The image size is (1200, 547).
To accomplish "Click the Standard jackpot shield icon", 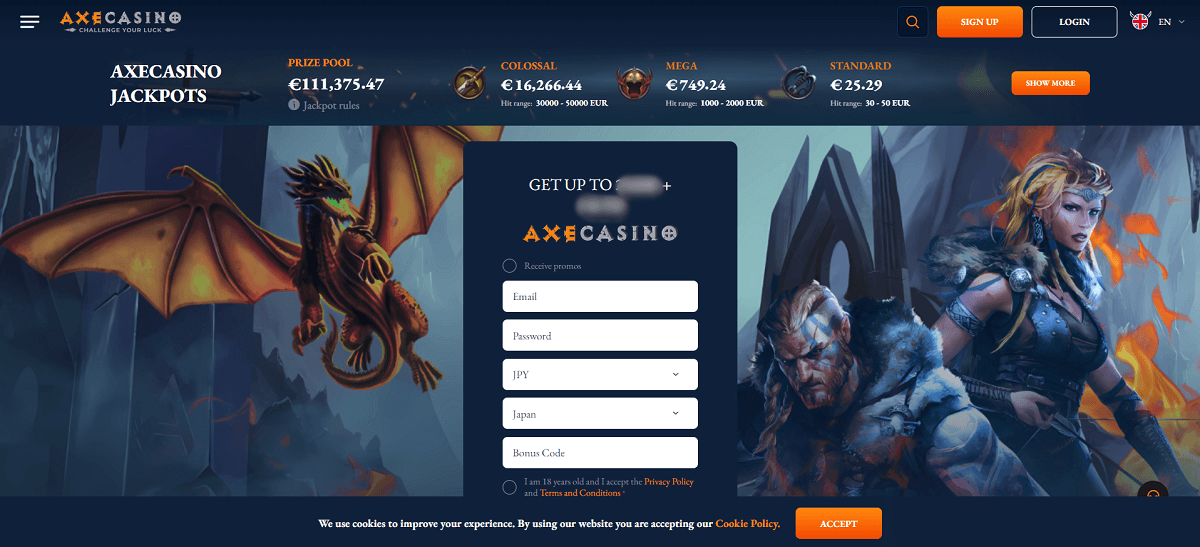I will pyautogui.click(x=797, y=83).
